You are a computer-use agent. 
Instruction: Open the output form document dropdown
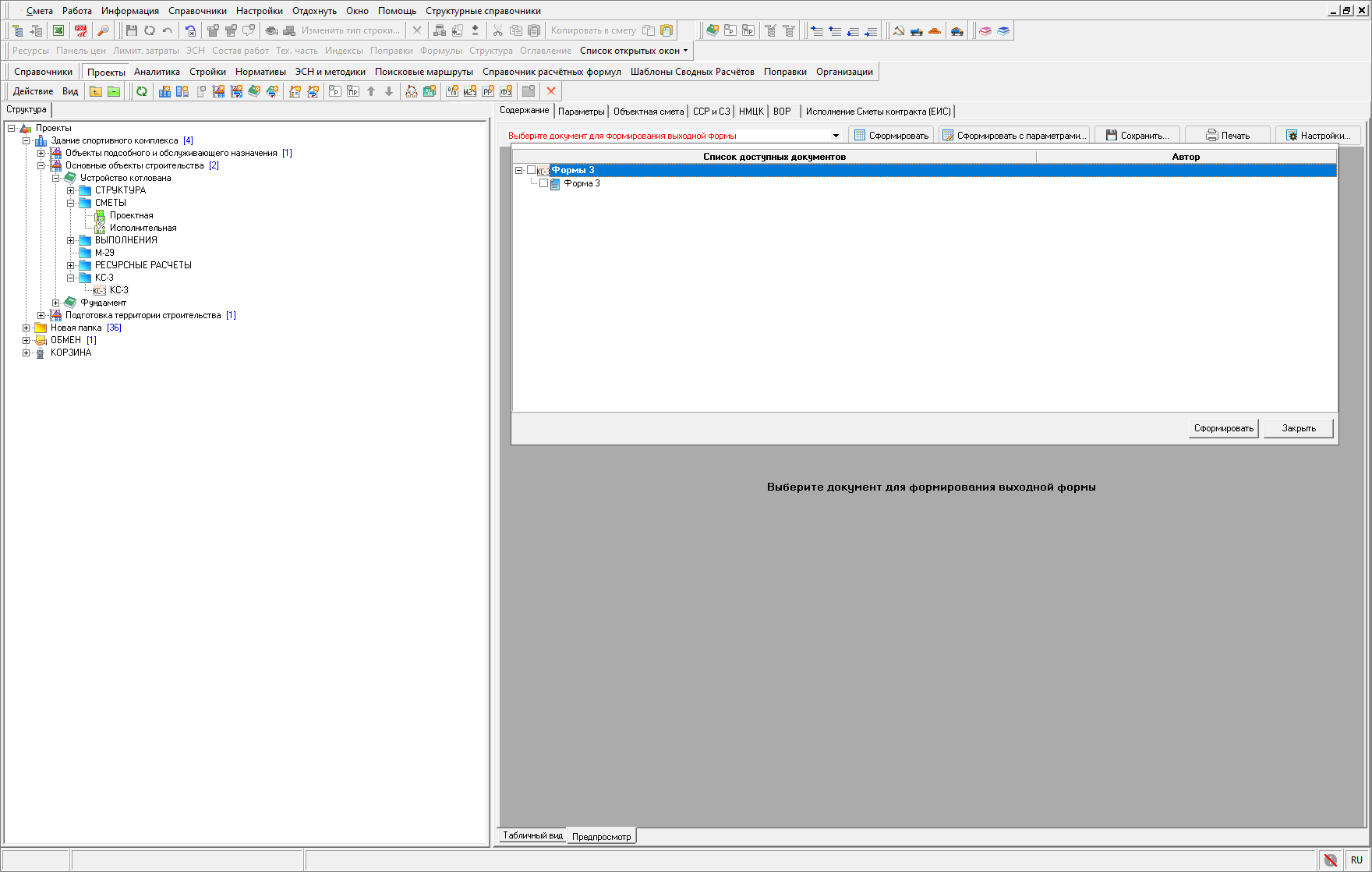836,136
